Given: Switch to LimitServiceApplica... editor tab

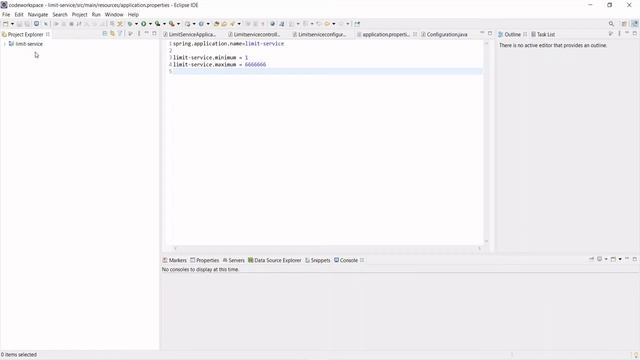Looking at the screenshot, I should click(189, 34).
